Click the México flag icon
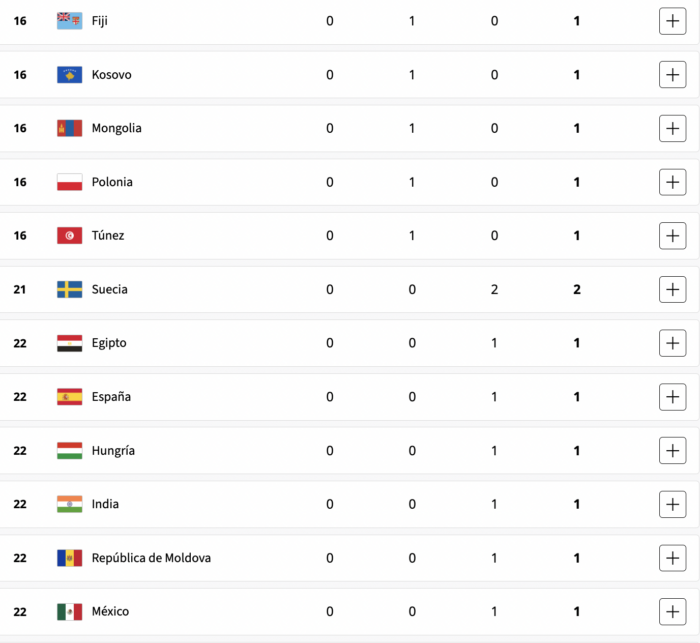 [x=70, y=611]
